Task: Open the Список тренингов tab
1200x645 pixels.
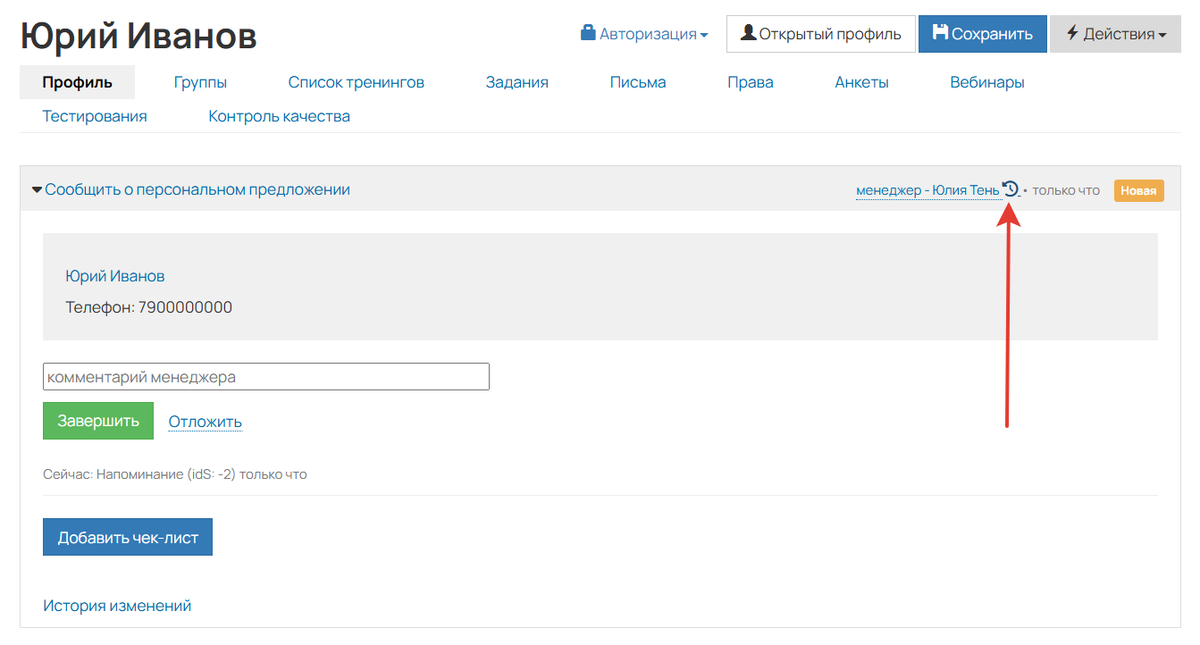Action: [x=356, y=83]
